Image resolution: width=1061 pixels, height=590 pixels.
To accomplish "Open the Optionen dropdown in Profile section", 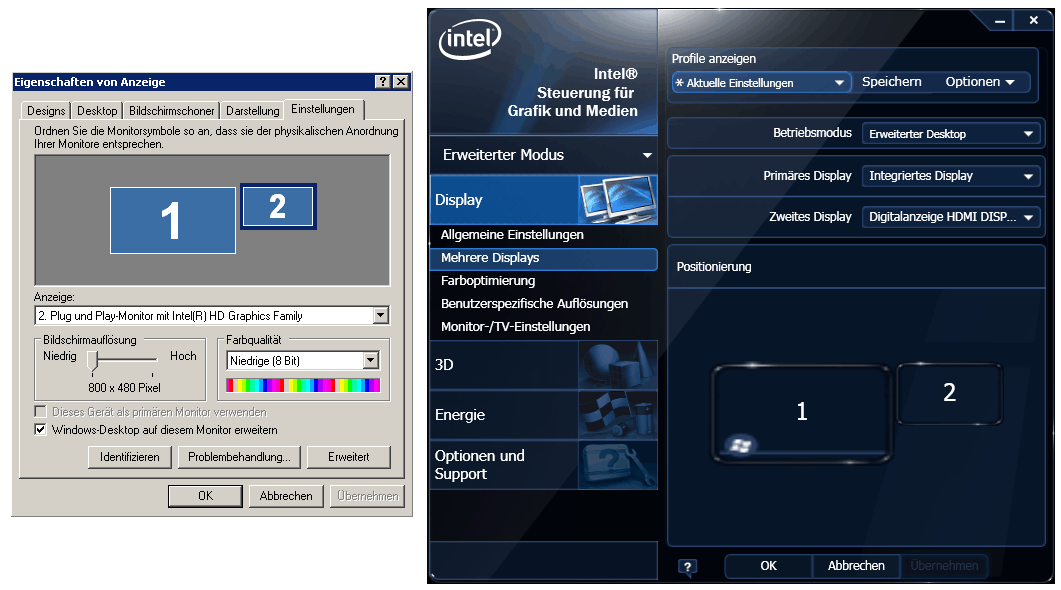I will click(980, 82).
